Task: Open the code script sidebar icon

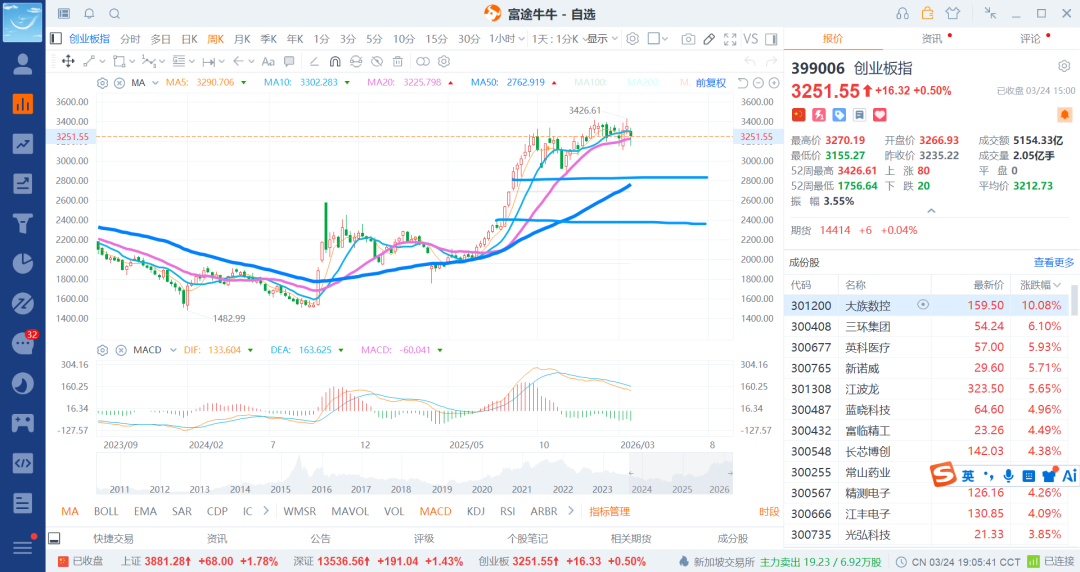Action: click(x=23, y=462)
